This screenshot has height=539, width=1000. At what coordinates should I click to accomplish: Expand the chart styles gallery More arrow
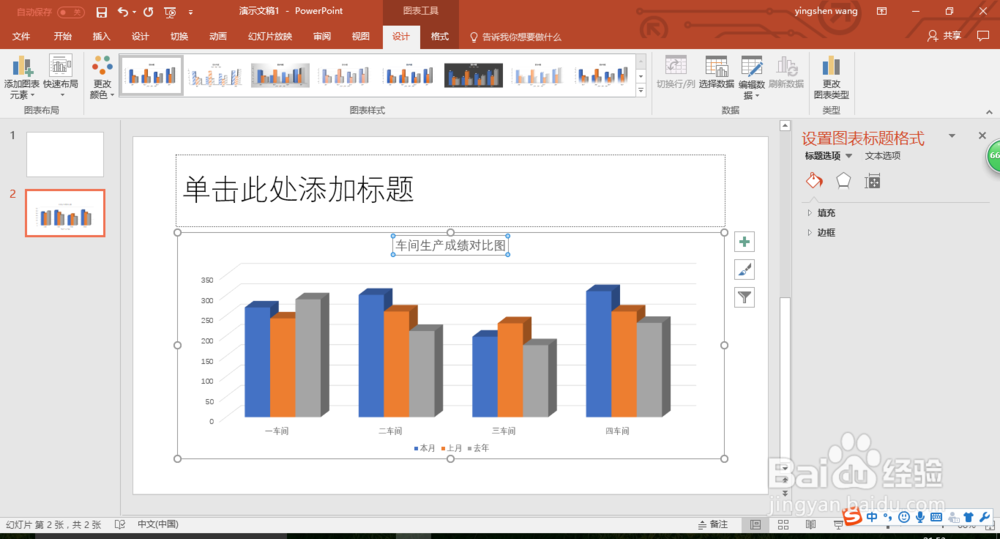641,90
